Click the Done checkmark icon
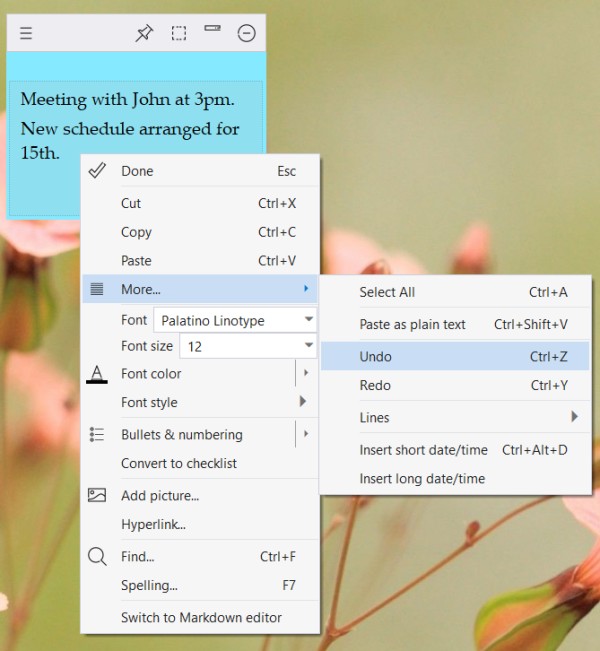The image size is (600, 651). click(97, 171)
